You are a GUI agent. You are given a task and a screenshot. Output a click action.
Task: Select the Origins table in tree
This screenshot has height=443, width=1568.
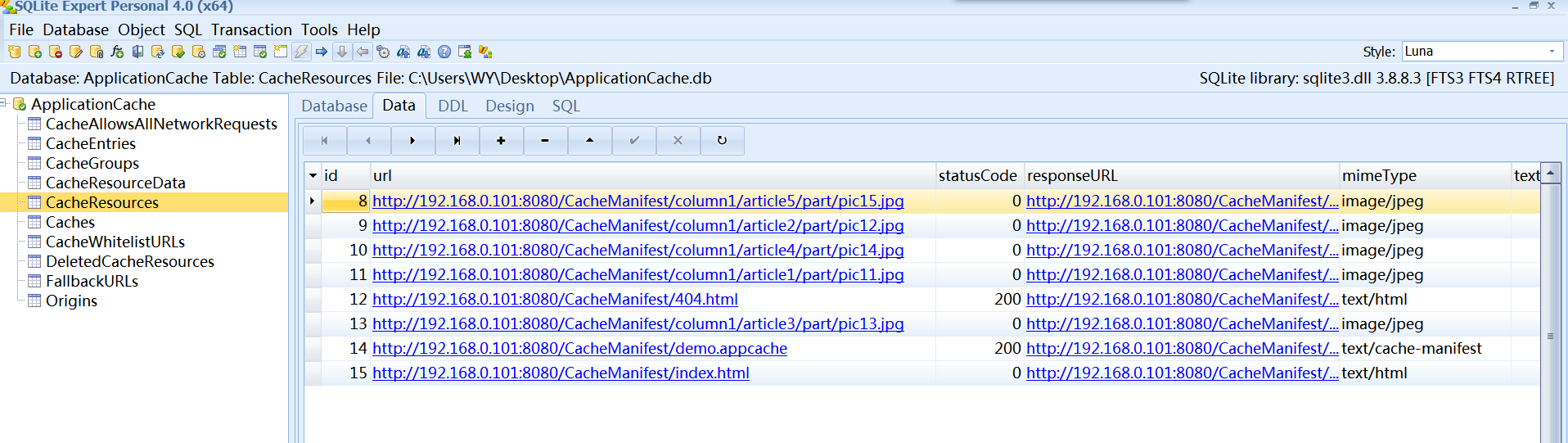click(71, 301)
